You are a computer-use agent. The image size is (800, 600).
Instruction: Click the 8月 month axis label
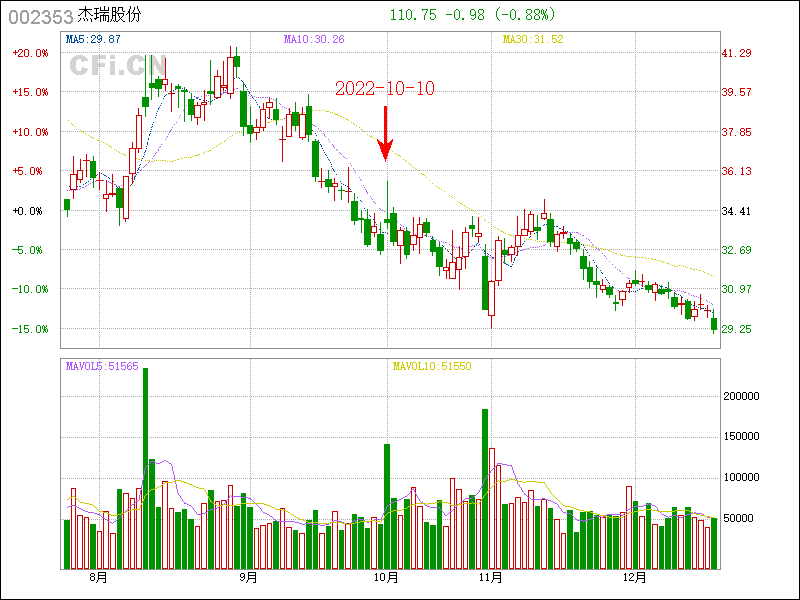[97, 577]
